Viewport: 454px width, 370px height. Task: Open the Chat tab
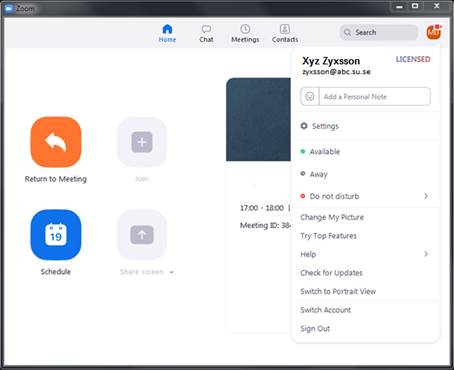pyautogui.click(x=206, y=33)
